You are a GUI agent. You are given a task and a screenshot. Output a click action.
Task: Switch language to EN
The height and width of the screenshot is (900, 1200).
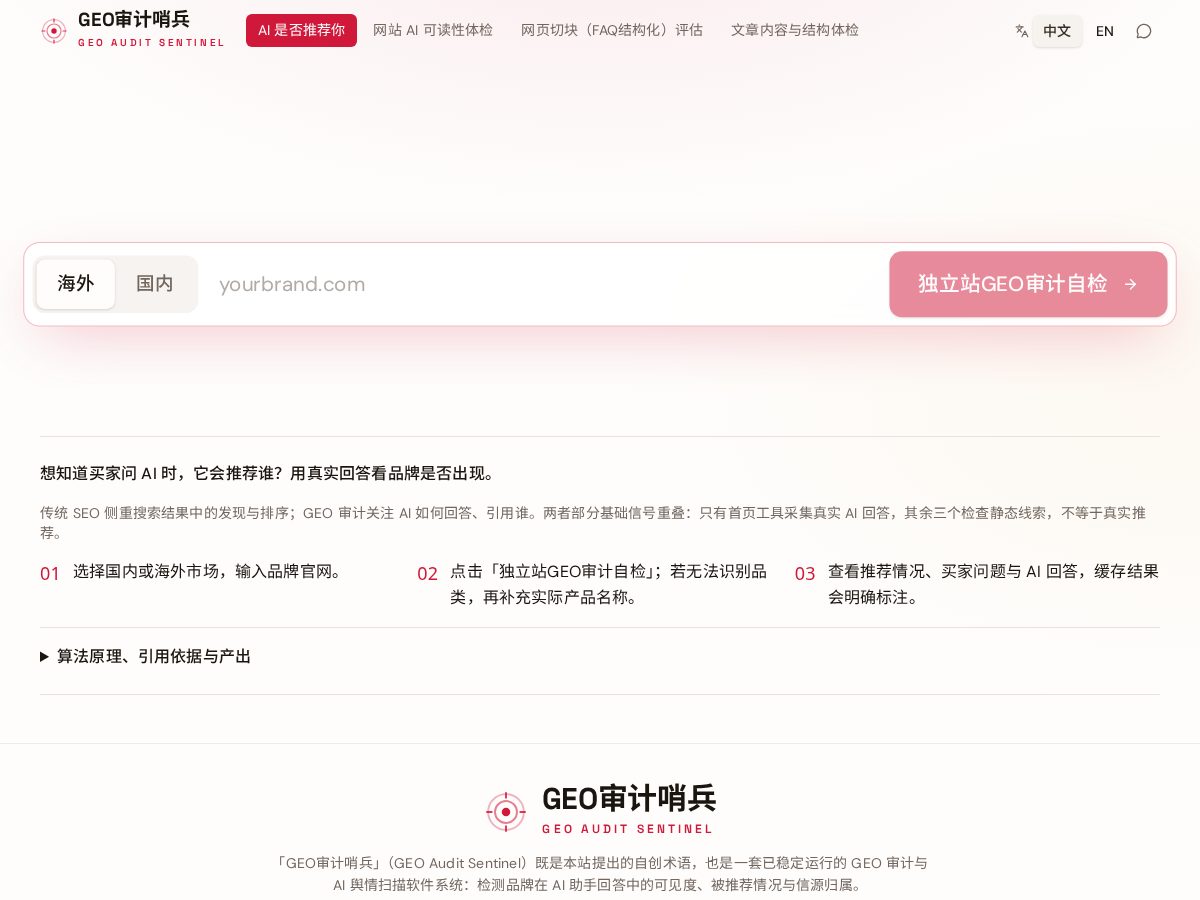coord(1105,31)
